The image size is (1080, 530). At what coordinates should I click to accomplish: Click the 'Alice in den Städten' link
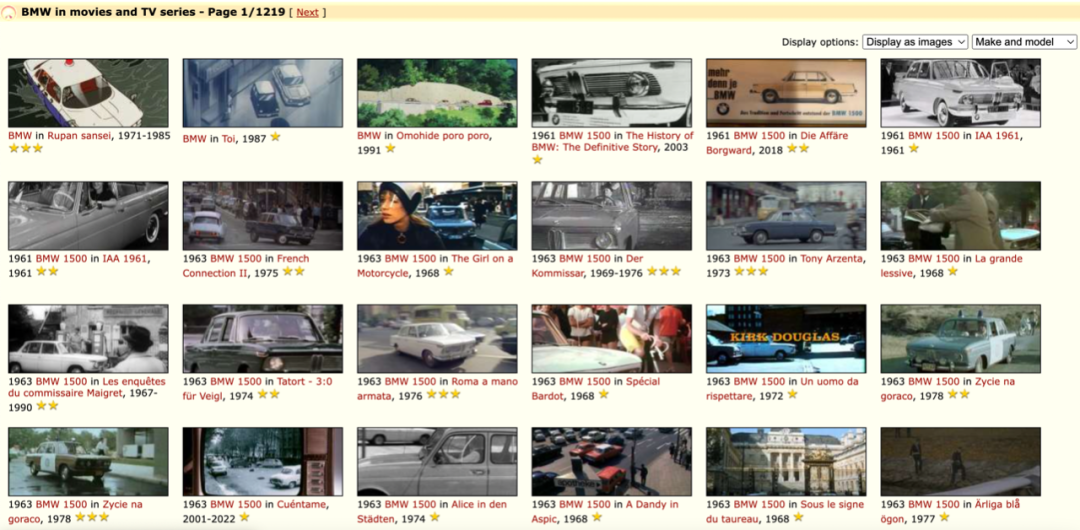[432, 511]
